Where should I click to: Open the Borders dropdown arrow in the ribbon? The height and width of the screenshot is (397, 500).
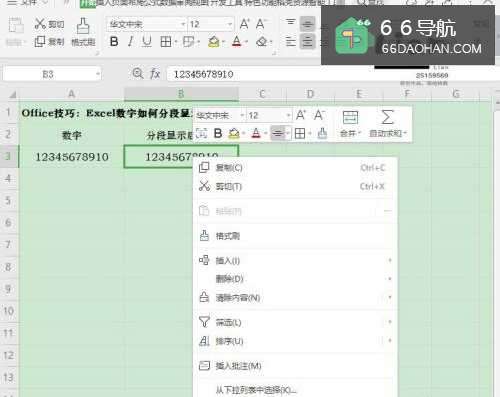(x=176, y=42)
